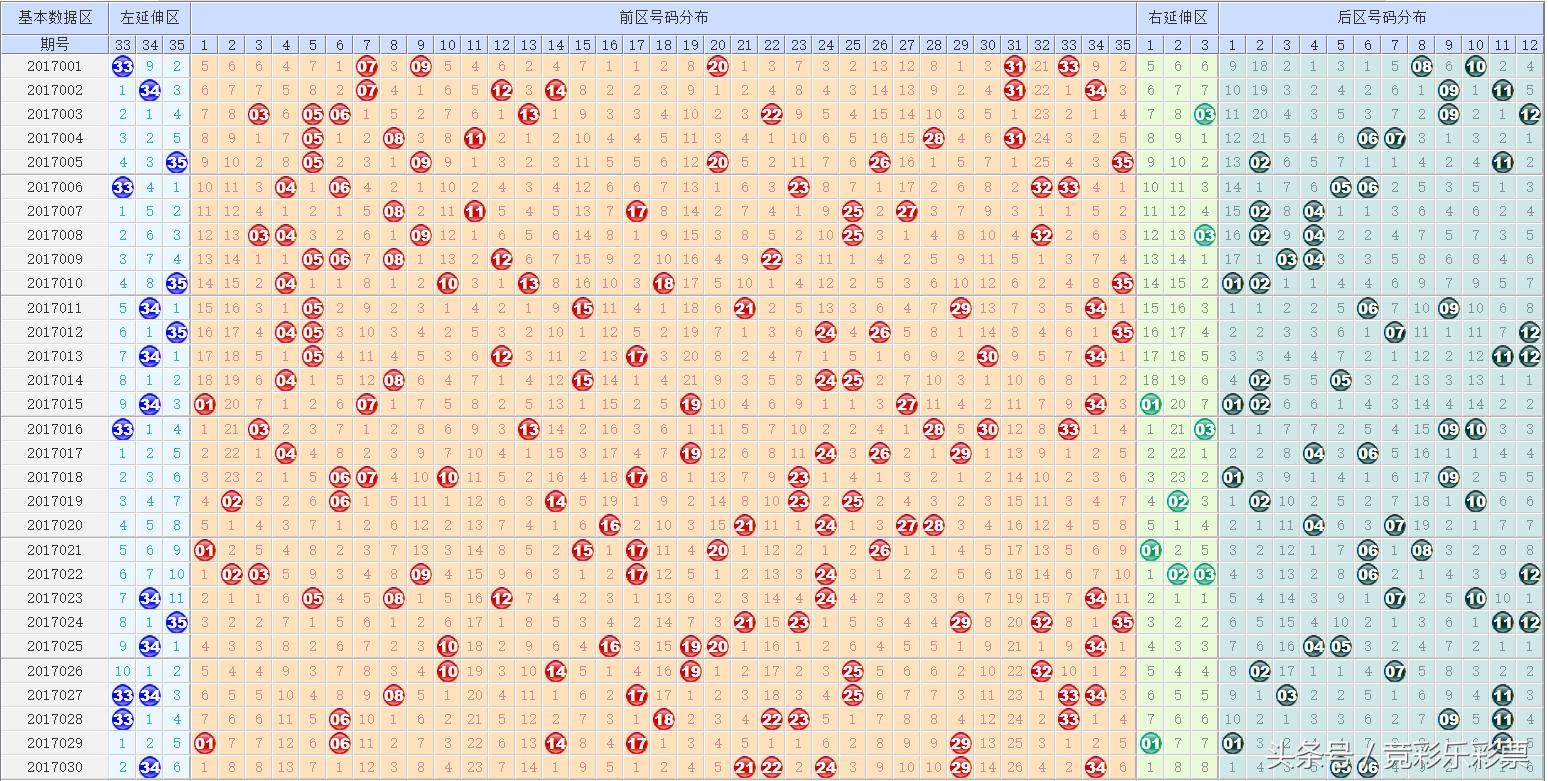This screenshot has height=781, width=1548.
Task: Click red ball 13 in row 2017016
Action: click(529, 429)
